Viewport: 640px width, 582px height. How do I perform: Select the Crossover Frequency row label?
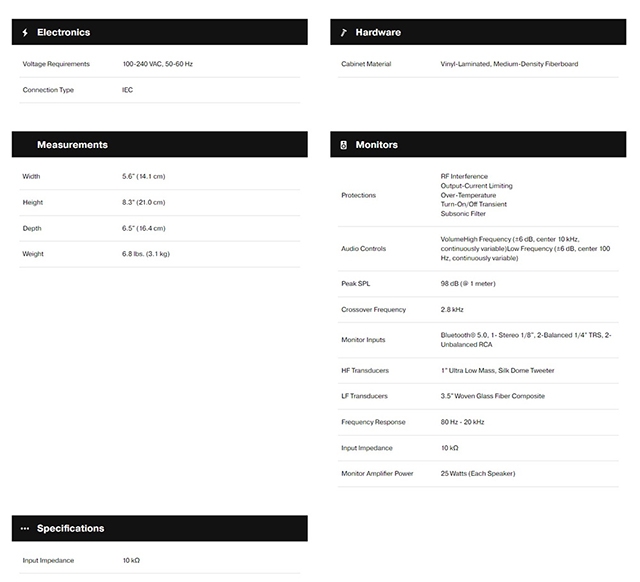pos(373,309)
